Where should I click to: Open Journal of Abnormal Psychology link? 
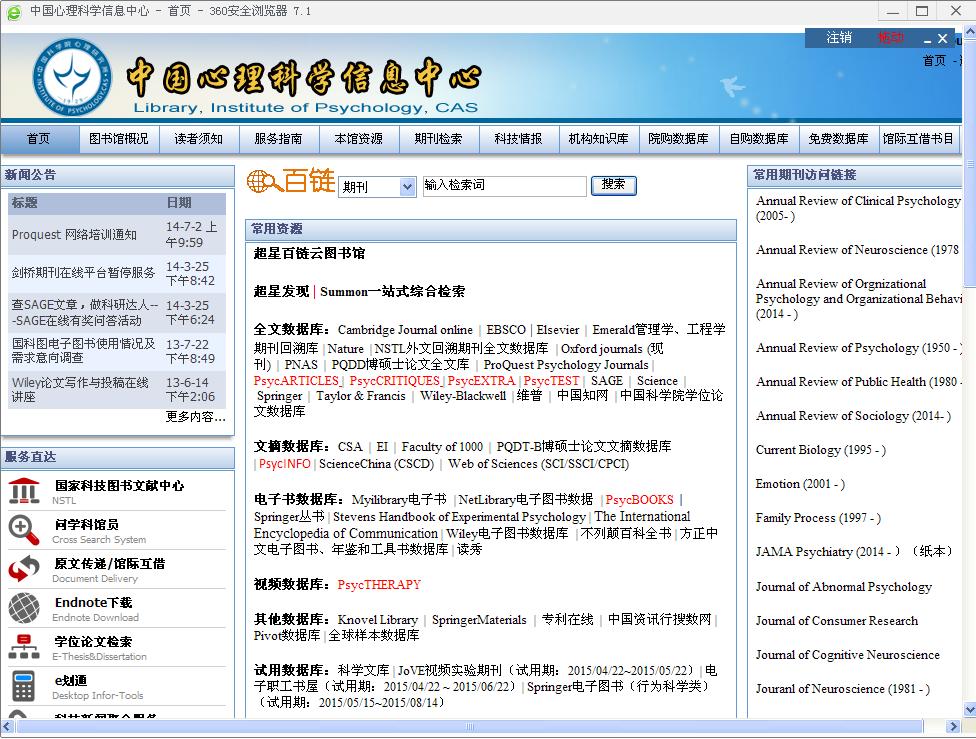click(843, 586)
